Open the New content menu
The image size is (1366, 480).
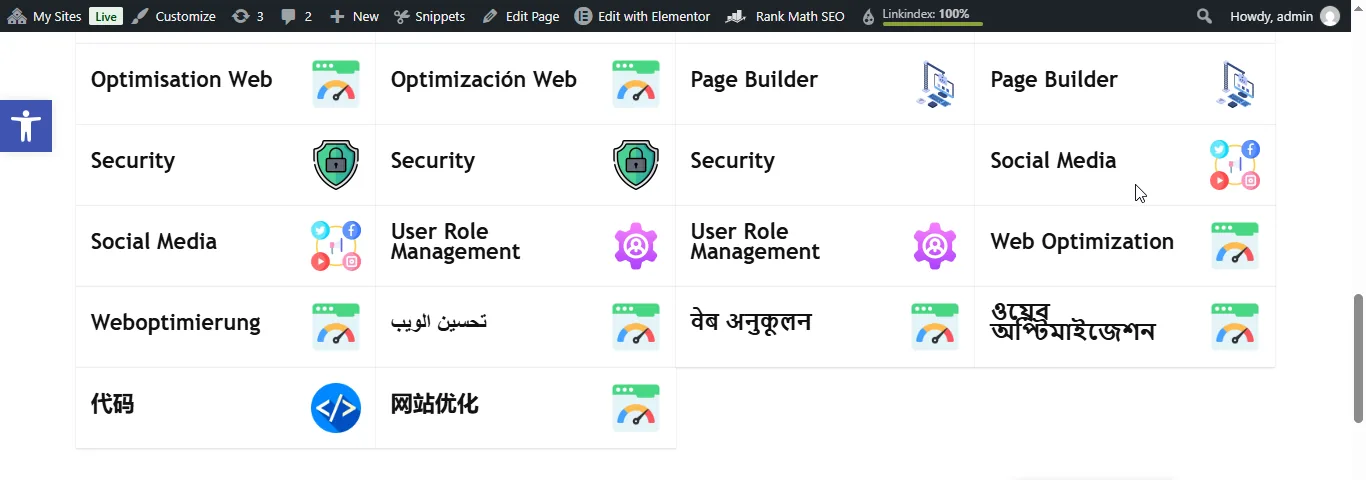(x=354, y=16)
